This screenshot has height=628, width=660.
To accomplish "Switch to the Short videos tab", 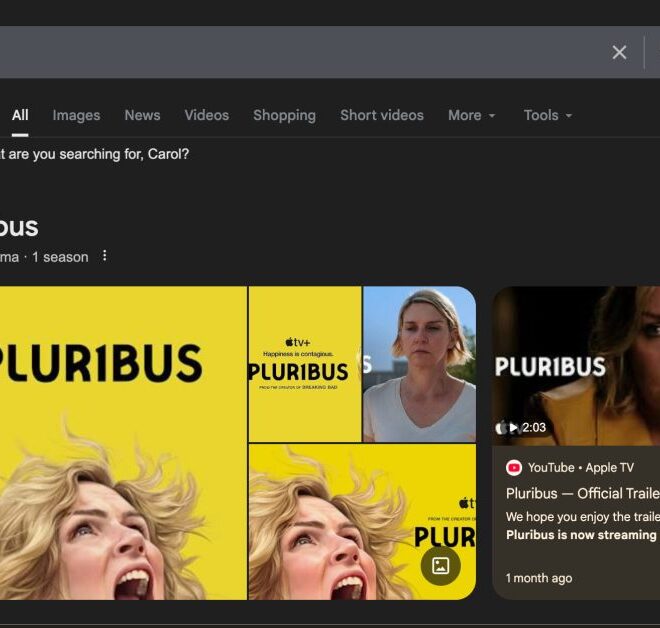I will pos(382,115).
